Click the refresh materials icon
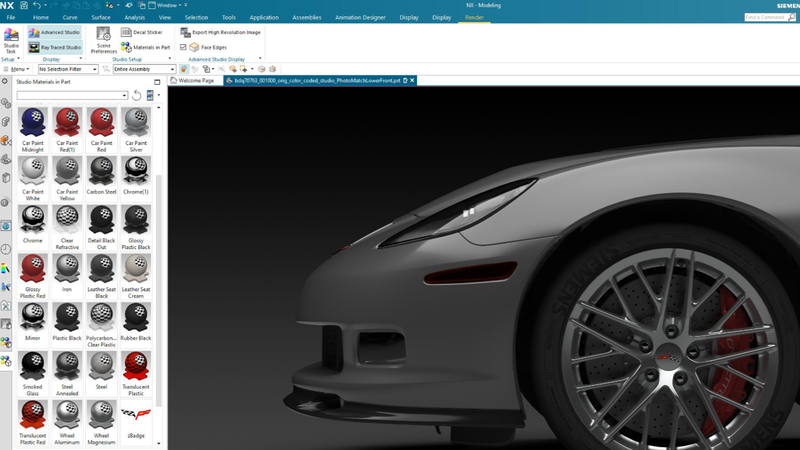Screen dimensions: 800x450 click(136, 95)
